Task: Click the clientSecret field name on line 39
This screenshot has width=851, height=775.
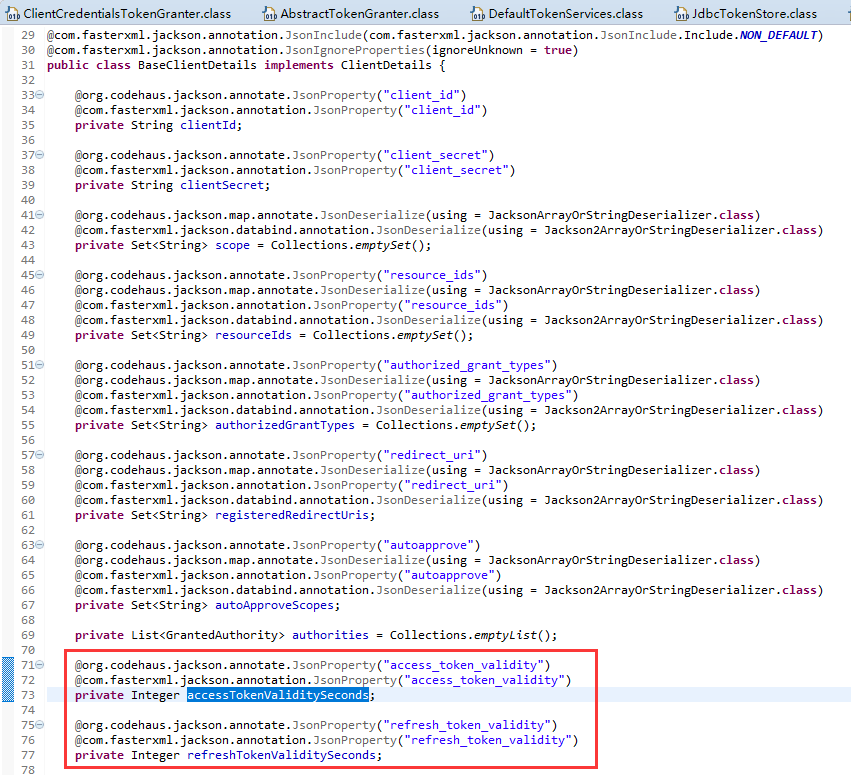Action: tap(222, 185)
